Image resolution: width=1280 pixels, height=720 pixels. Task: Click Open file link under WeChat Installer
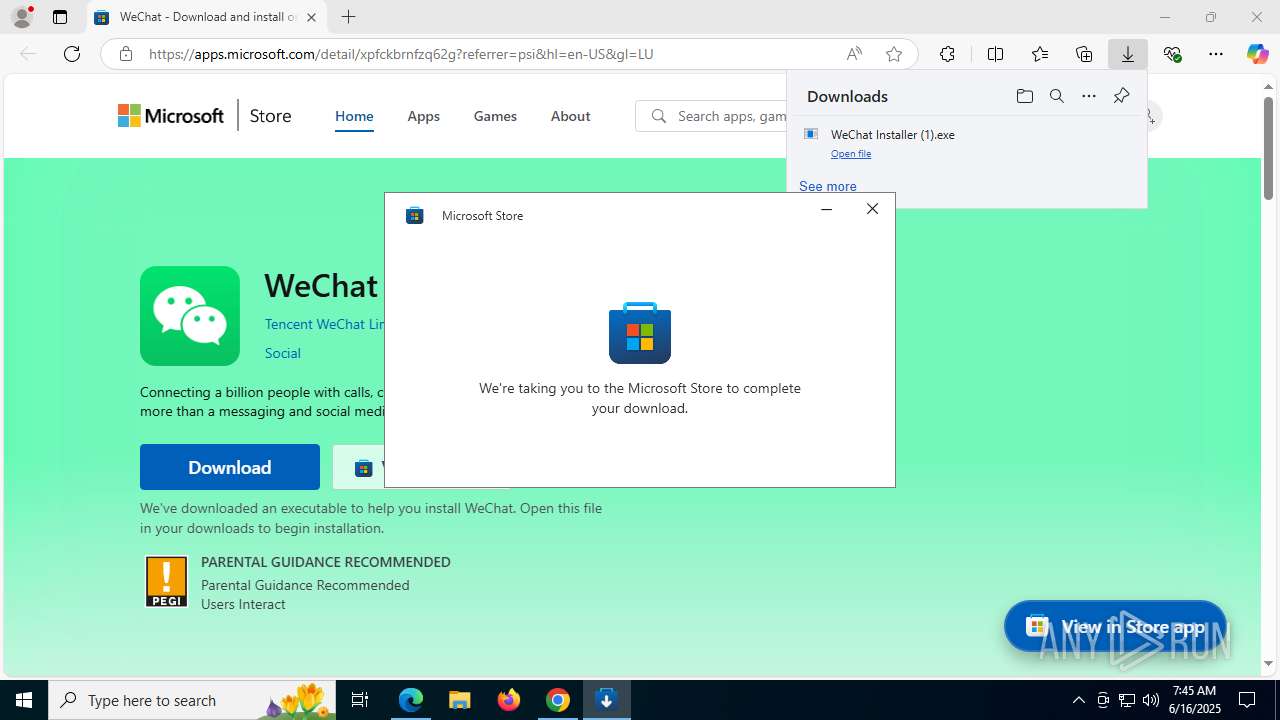(851, 154)
